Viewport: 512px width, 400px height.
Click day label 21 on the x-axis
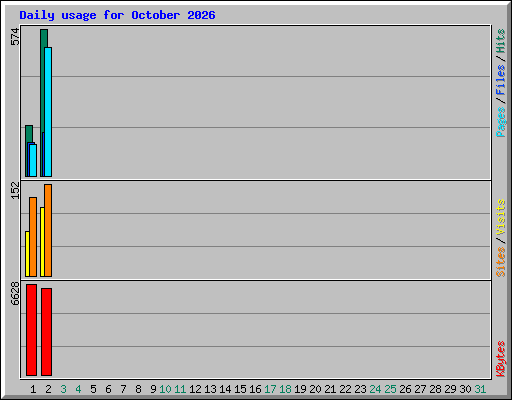pyautogui.click(x=330, y=389)
